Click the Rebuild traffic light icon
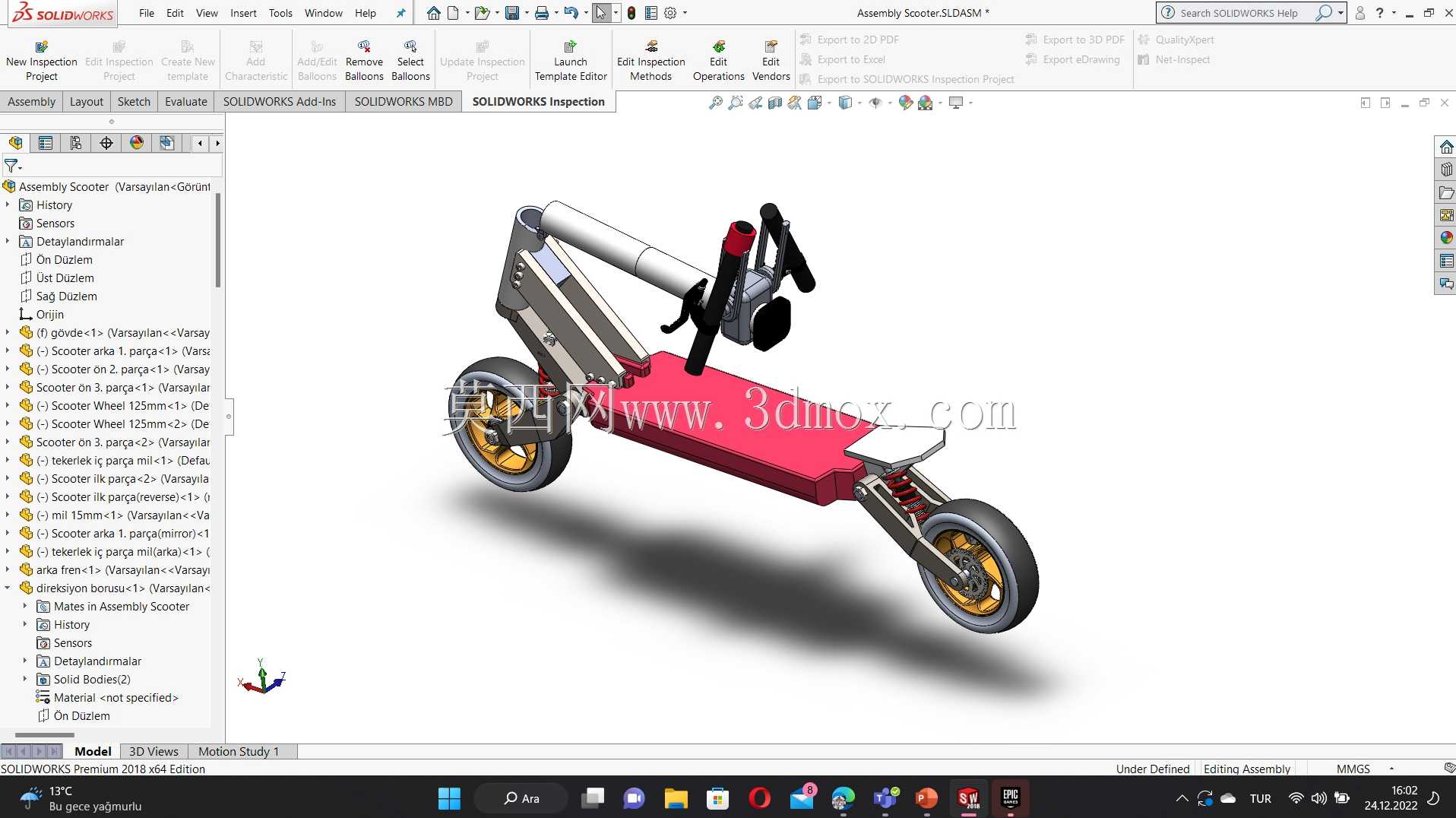The image size is (1456, 818). click(x=631, y=13)
